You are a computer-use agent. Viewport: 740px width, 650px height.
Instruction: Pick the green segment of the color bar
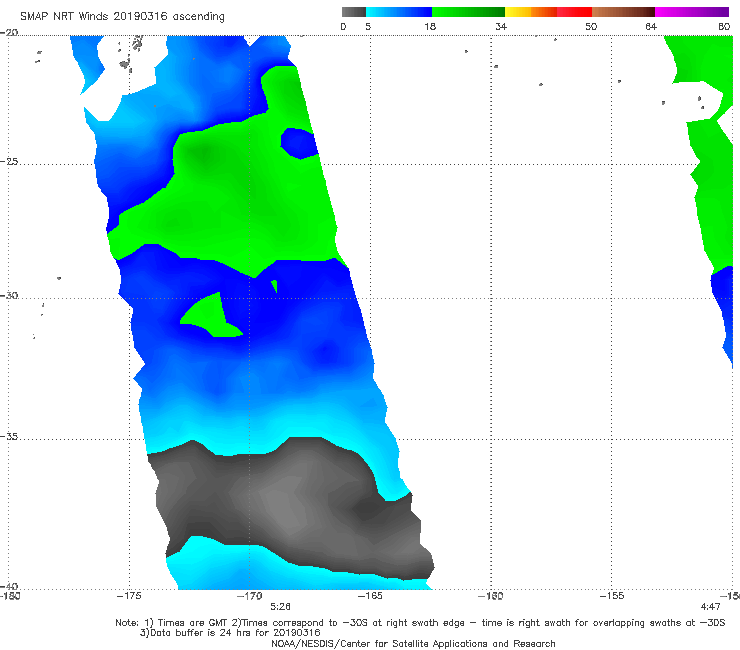[468, 12]
